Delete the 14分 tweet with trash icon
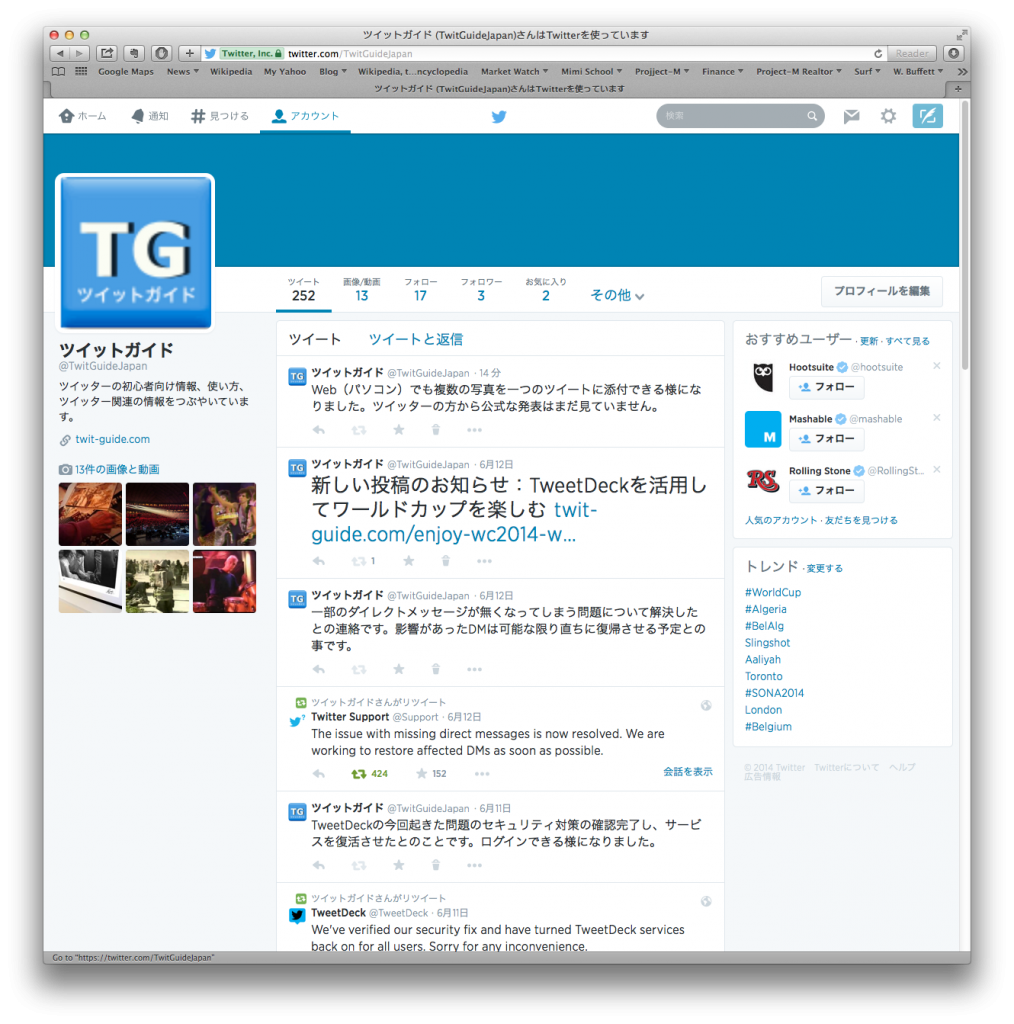The height and width of the screenshot is (1024, 1014). [436, 430]
